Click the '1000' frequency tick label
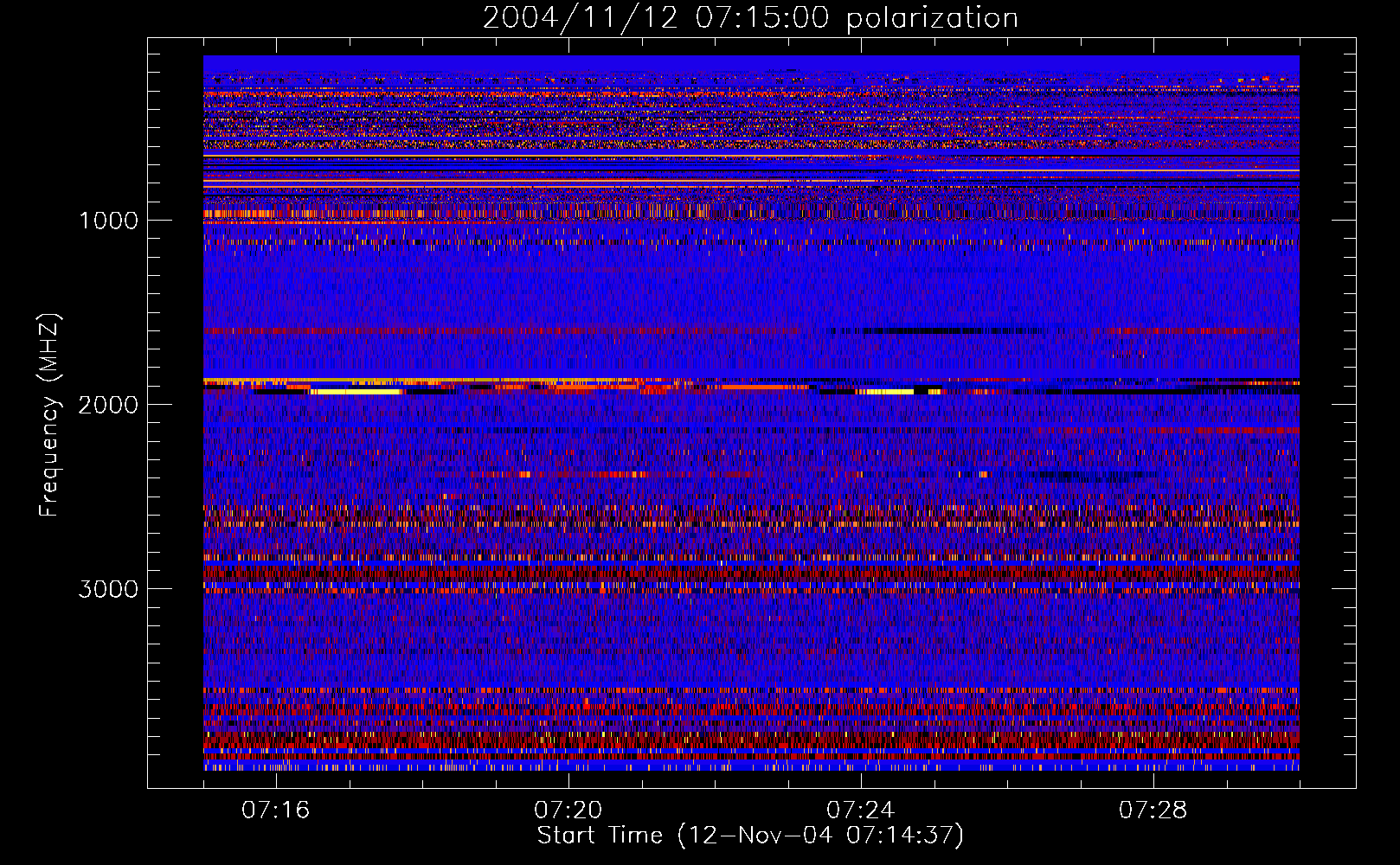The width and height of the screenshot is (1400, 865). point(108,221)
